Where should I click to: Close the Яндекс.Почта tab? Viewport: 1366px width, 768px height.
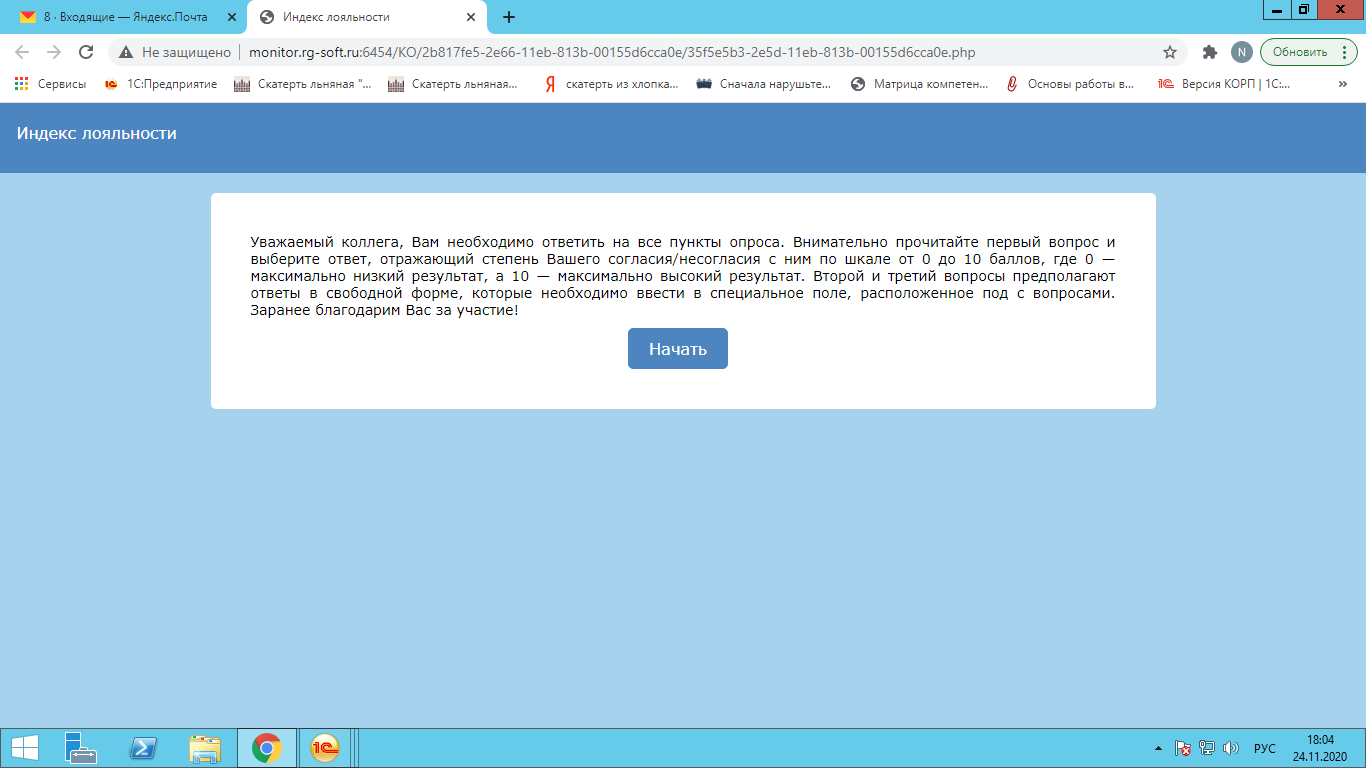coord(231,17)
